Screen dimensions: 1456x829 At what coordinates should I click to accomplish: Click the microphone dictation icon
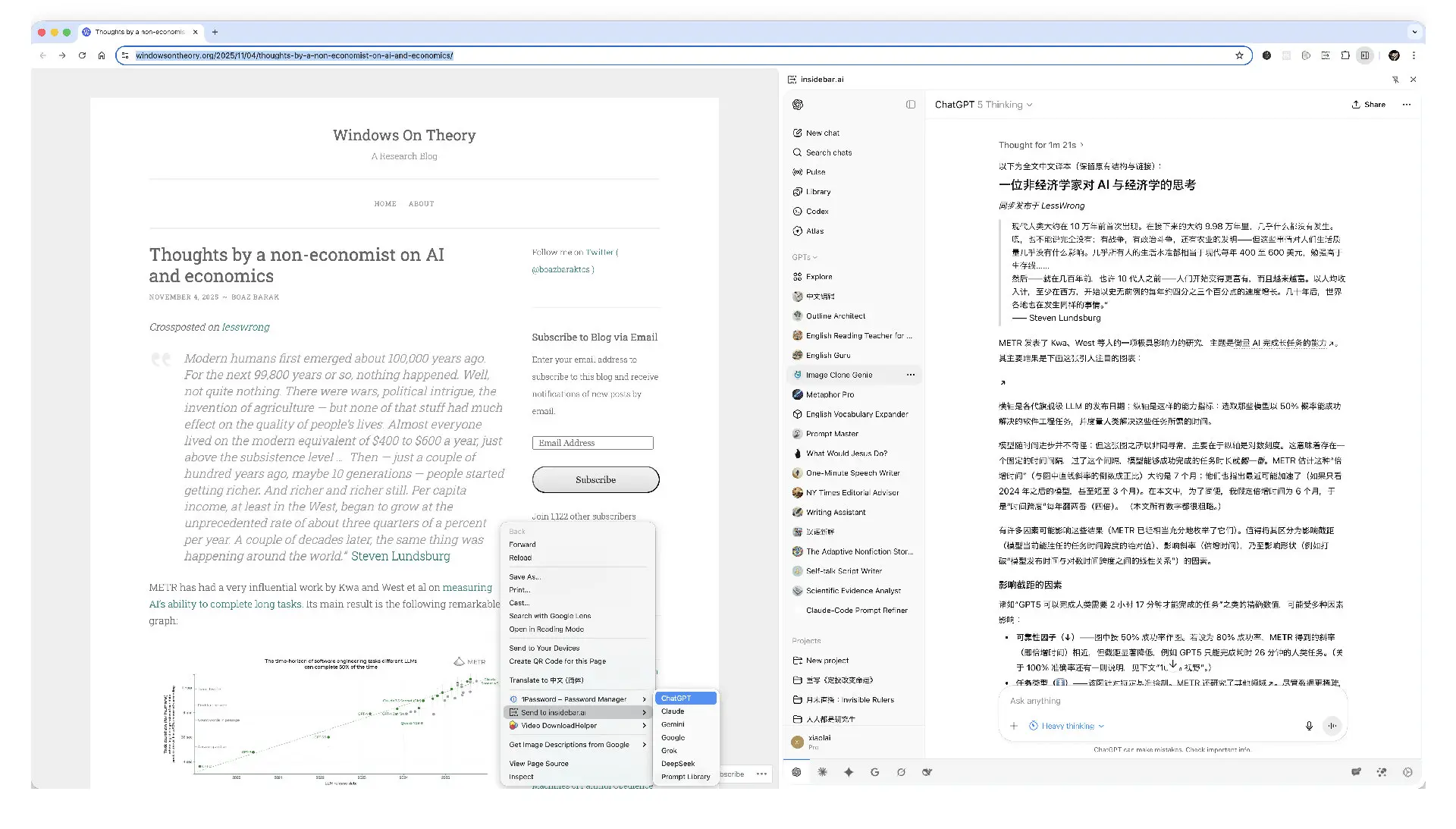[x=1309, y=726]
